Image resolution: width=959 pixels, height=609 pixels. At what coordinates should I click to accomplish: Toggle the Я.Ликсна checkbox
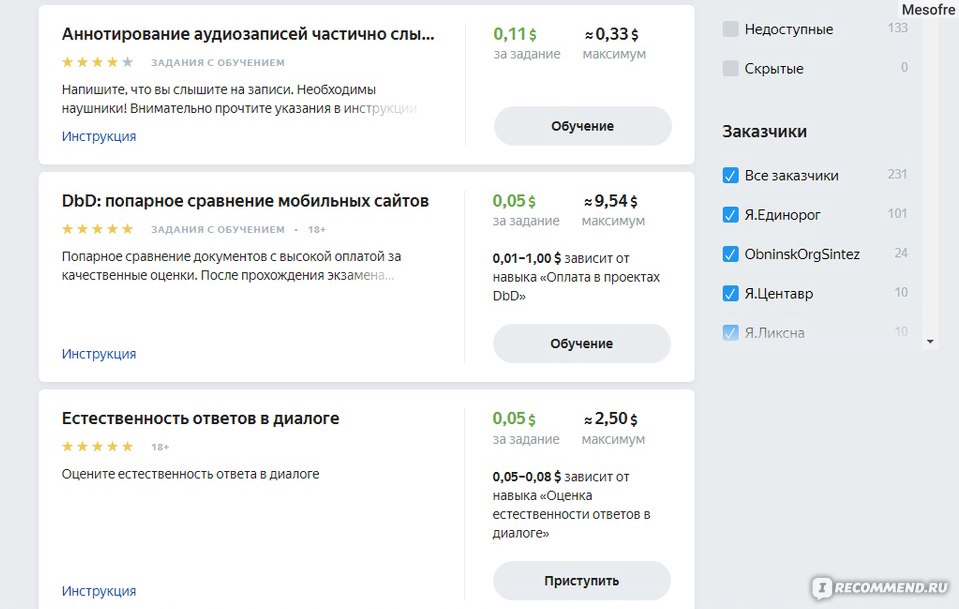[x=730, y=333]
